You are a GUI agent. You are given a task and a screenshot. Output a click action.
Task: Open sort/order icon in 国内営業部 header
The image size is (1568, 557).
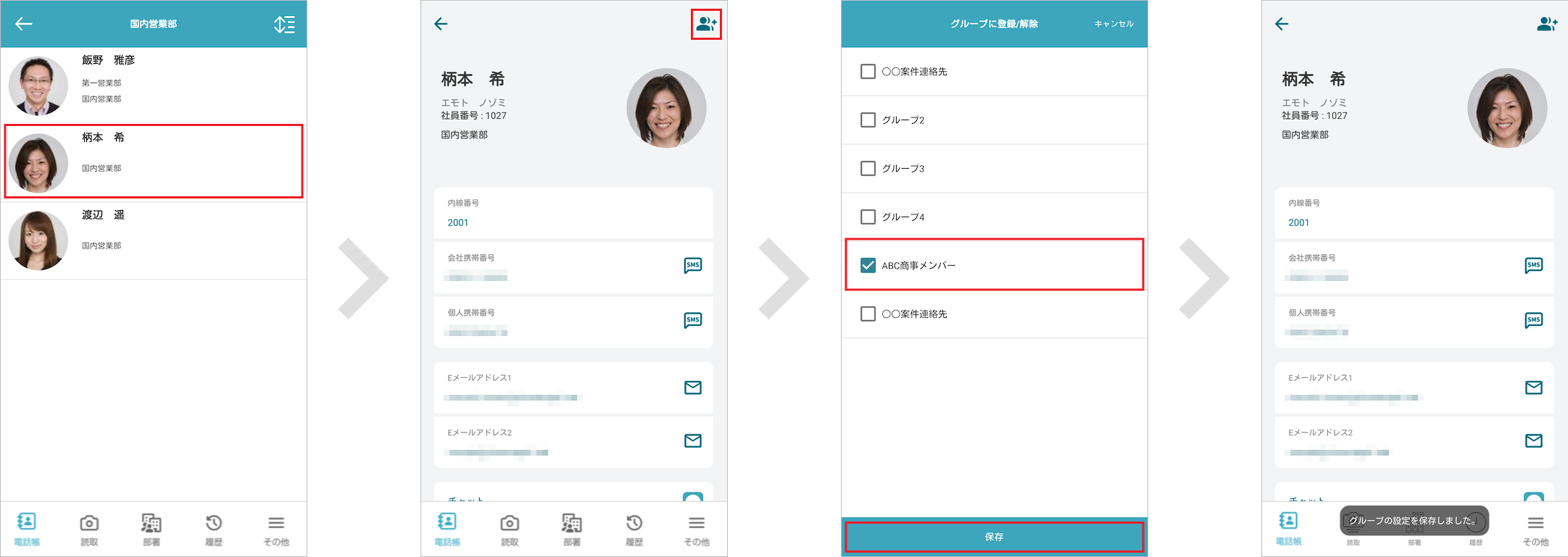click(x=284, y=25)
